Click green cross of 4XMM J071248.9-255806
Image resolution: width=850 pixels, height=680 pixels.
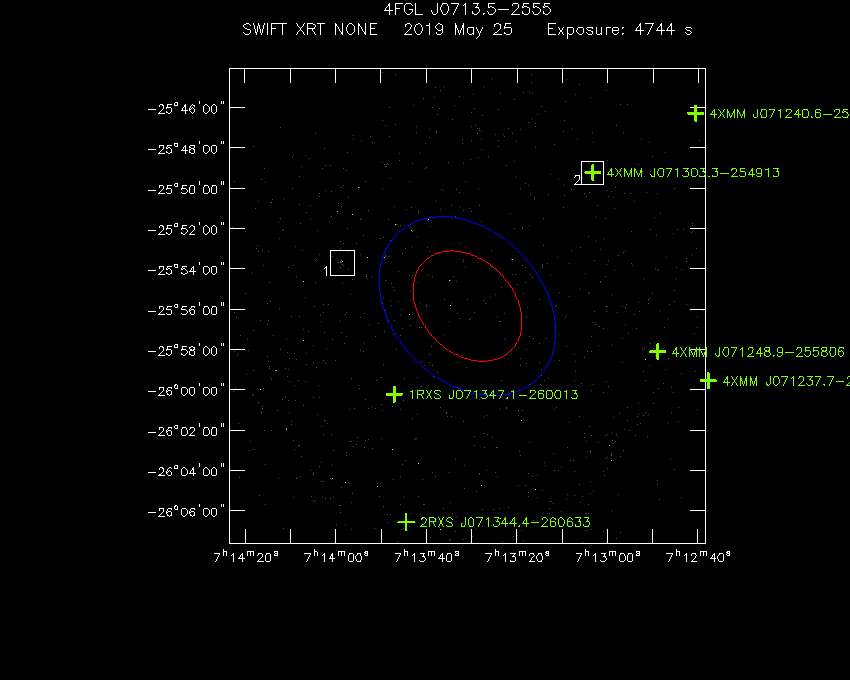(658, 352)
